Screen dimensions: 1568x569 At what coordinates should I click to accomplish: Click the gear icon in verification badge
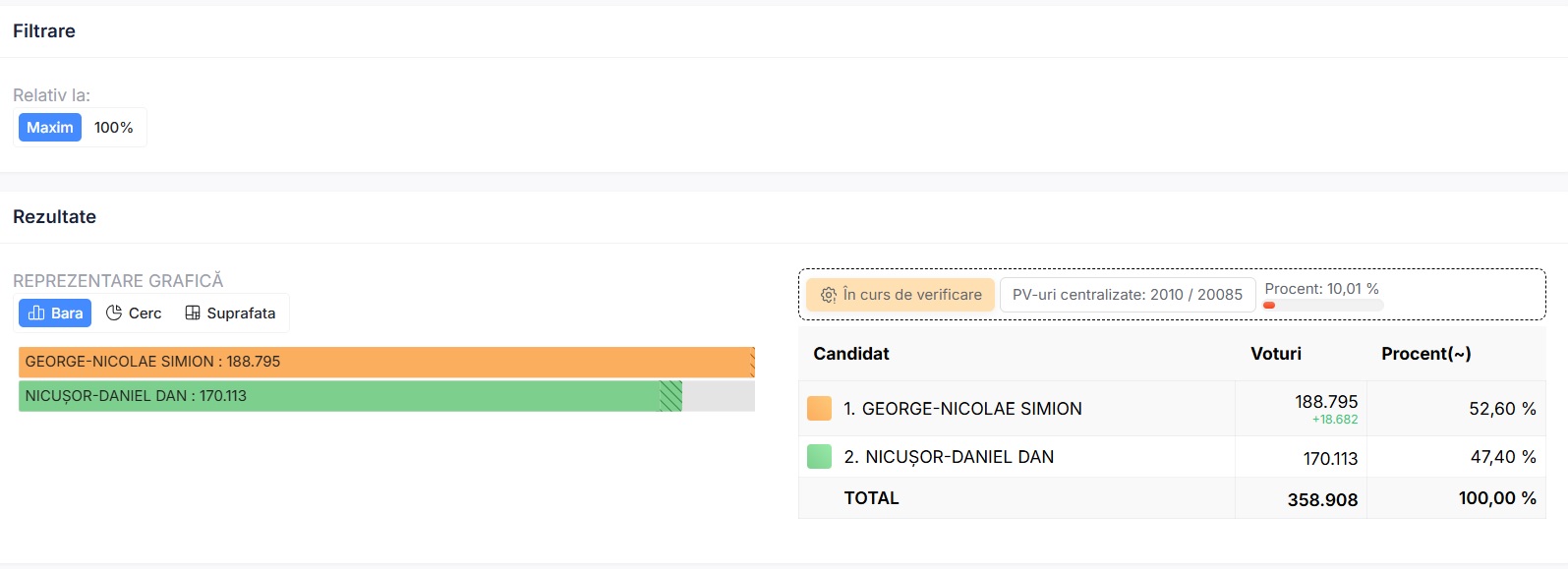point(829,295)
